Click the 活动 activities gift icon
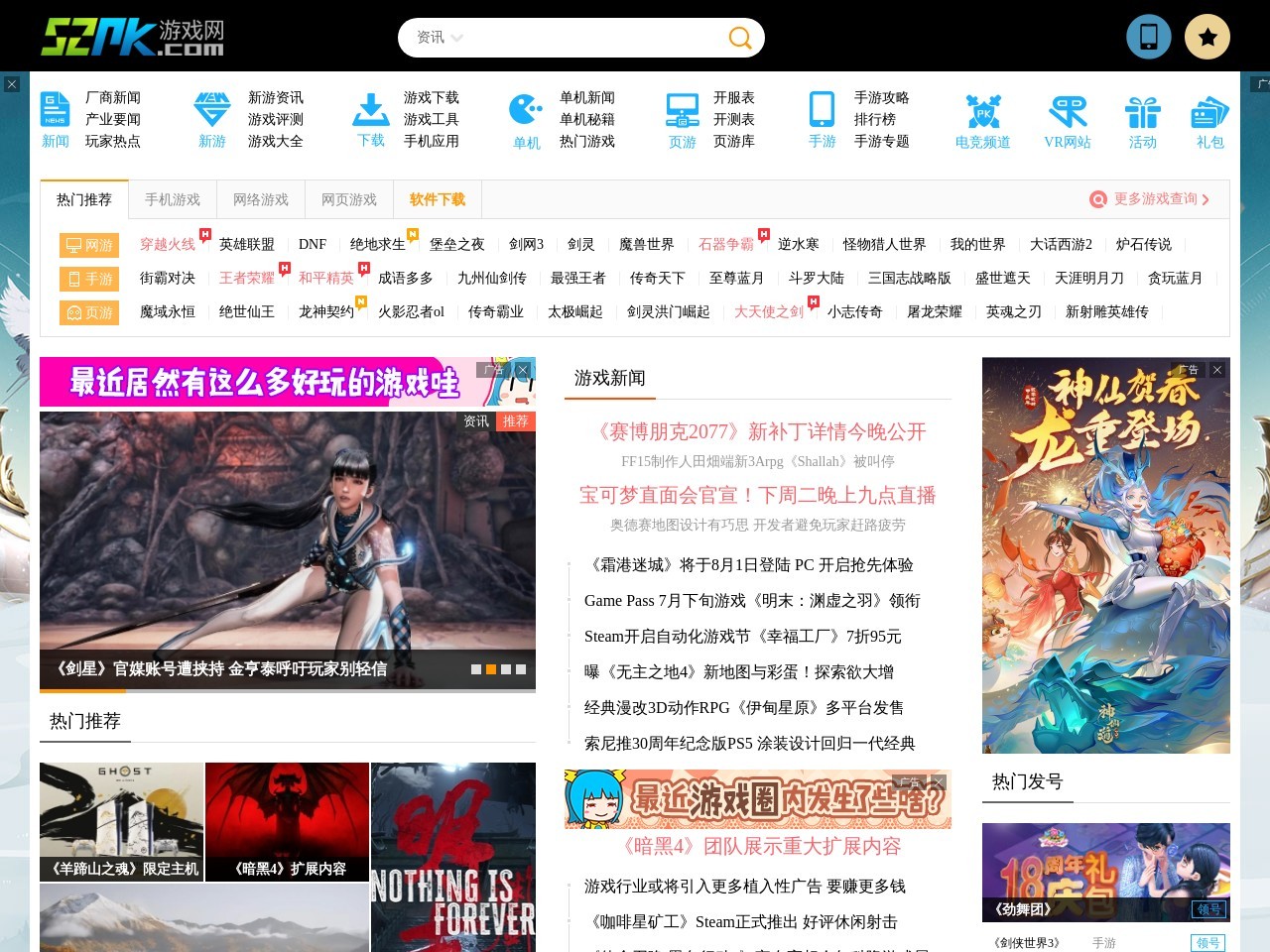Viewport: 1270px width, 952px height. pyautogui.click(x=1142, y=111)
